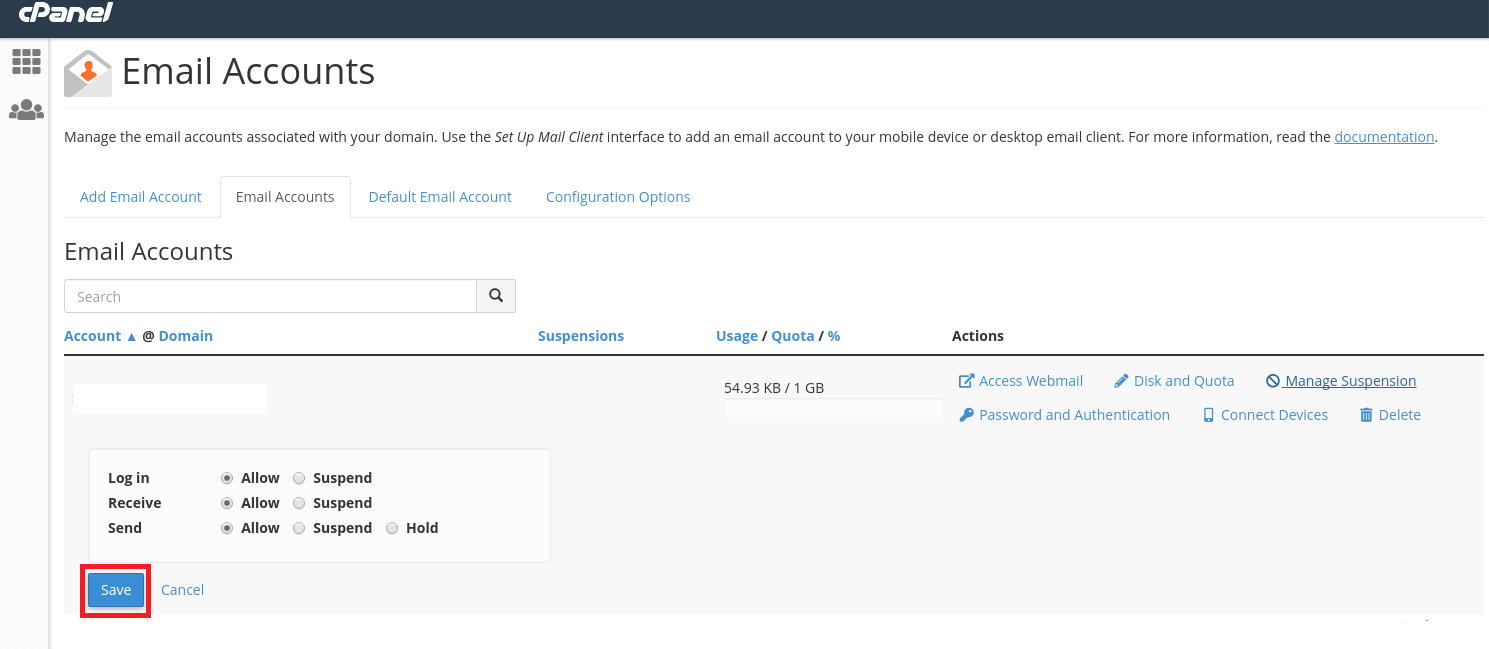Switch to Add Email Account tab

(141, 197)
